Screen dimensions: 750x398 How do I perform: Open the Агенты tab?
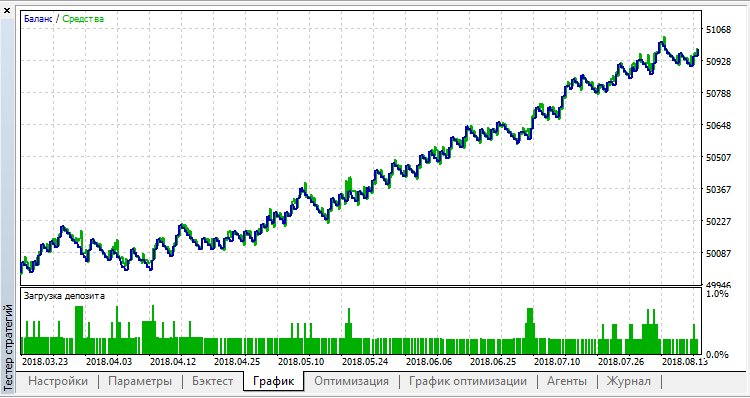pyautogui.click(x=567, y=381)
